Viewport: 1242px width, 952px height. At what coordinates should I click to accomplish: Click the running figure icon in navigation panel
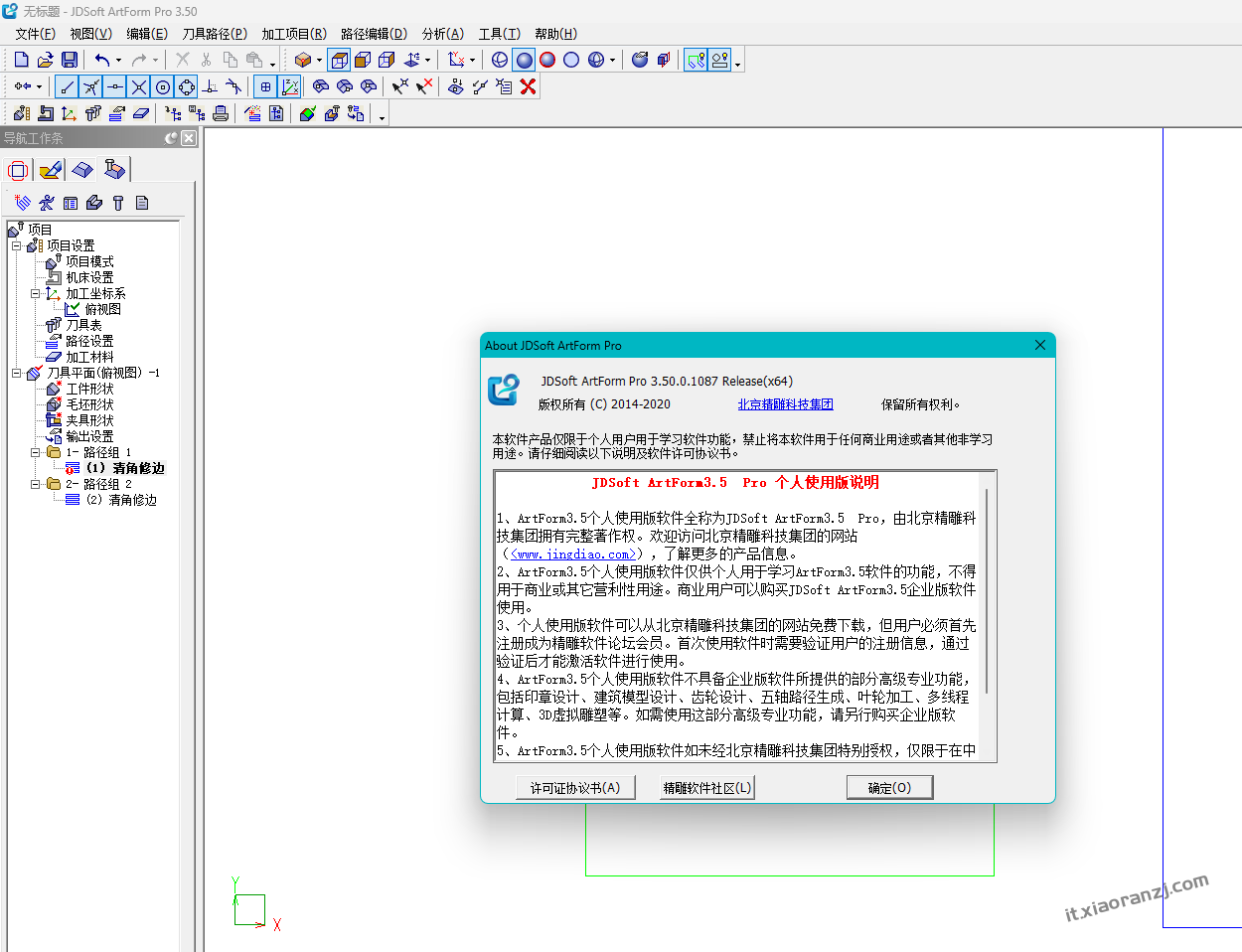[x=46, y=203]
